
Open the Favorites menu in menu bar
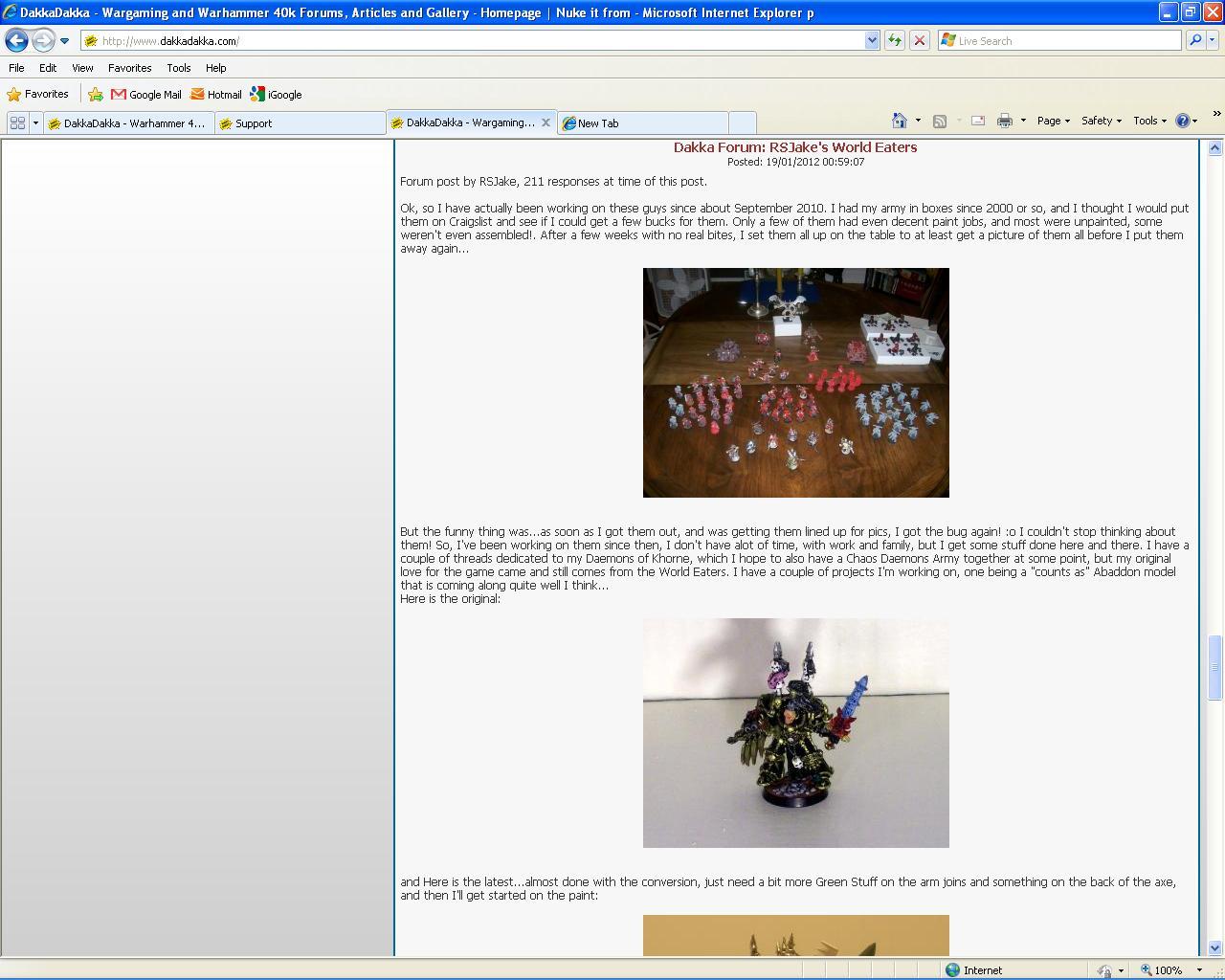click(129, 68)
